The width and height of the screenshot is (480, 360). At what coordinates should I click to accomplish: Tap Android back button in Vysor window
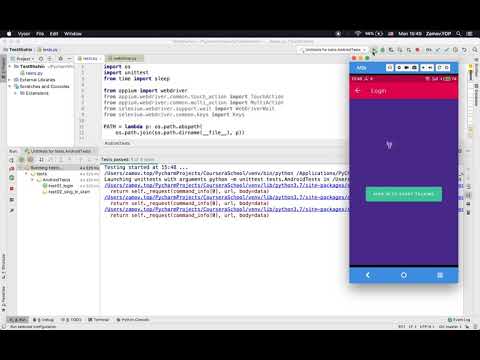(x=368, y=275)
